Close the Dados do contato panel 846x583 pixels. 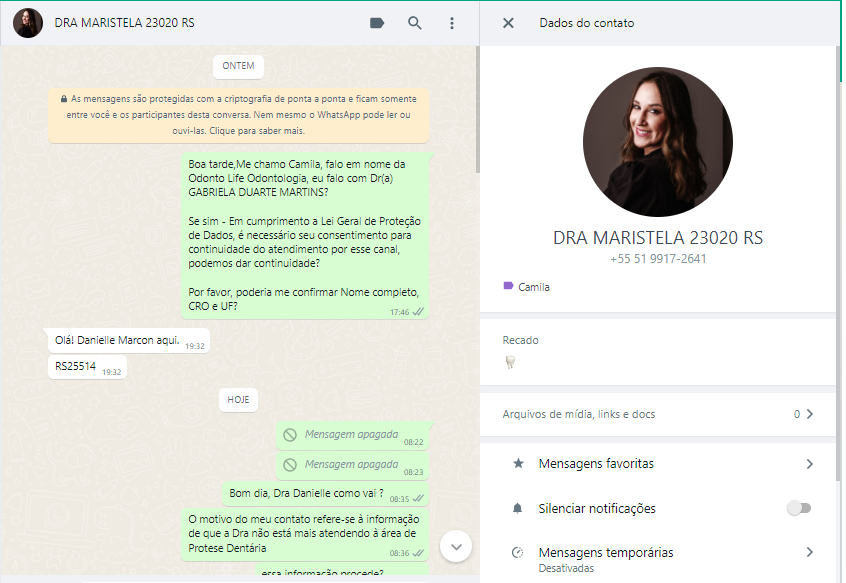point(508,23)
